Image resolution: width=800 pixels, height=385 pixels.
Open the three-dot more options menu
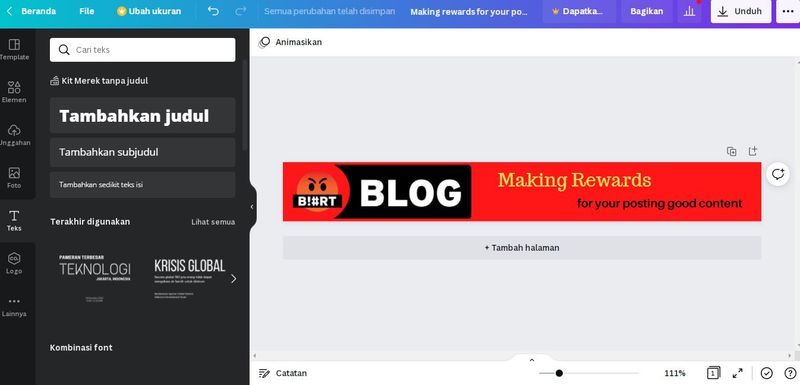coord(788,11)
